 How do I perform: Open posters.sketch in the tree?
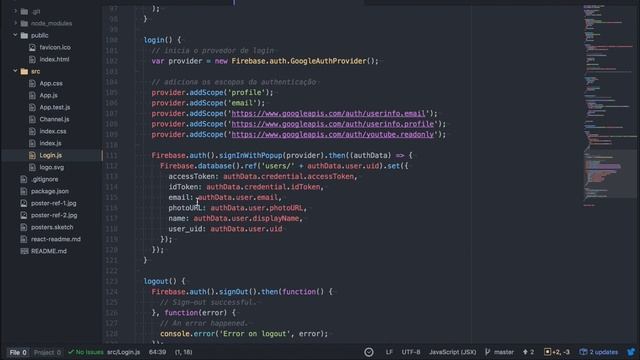[x=52, y=227]
